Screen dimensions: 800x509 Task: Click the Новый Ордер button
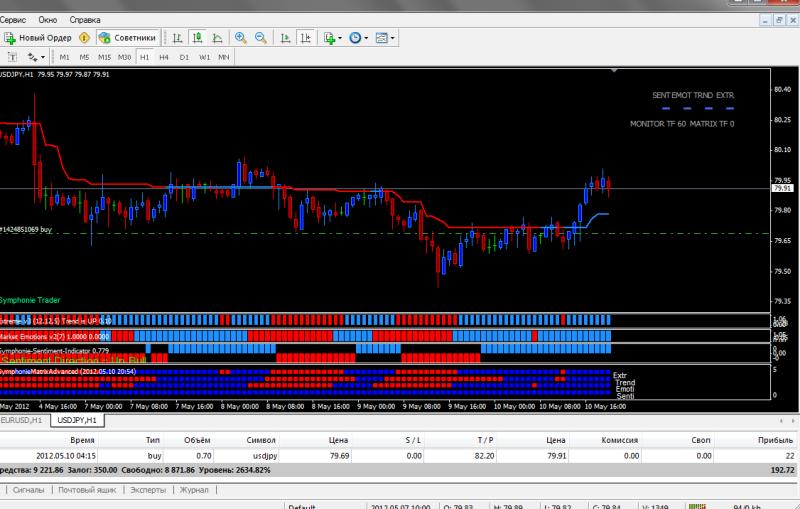(38, 38)
